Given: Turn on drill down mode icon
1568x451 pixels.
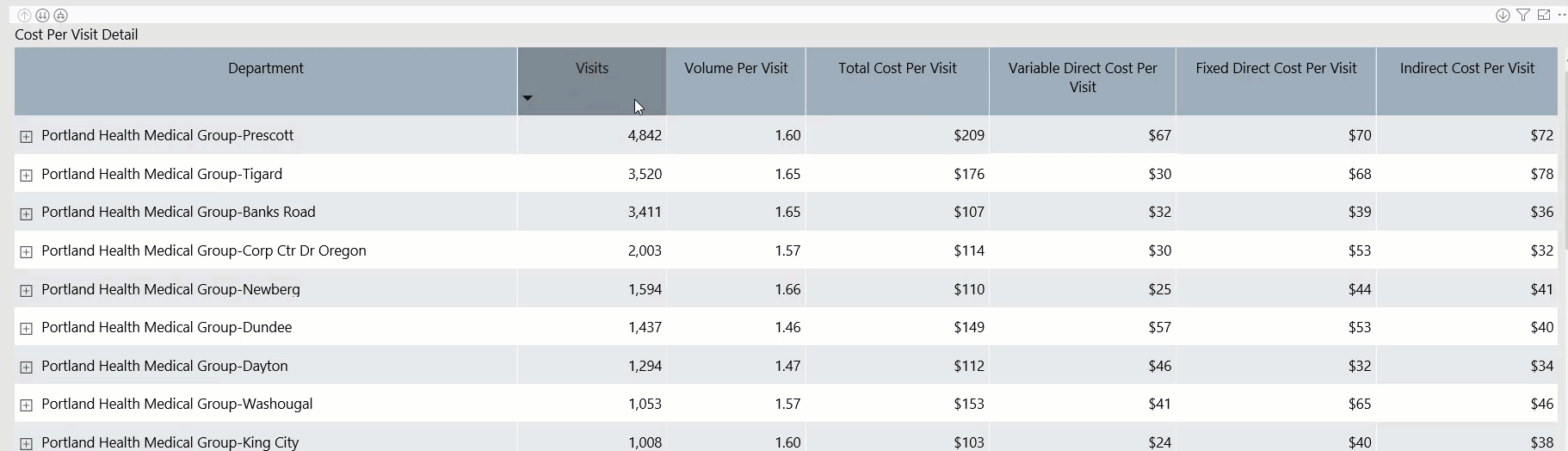Looking at the screenshot, I should click(1503, 15).
